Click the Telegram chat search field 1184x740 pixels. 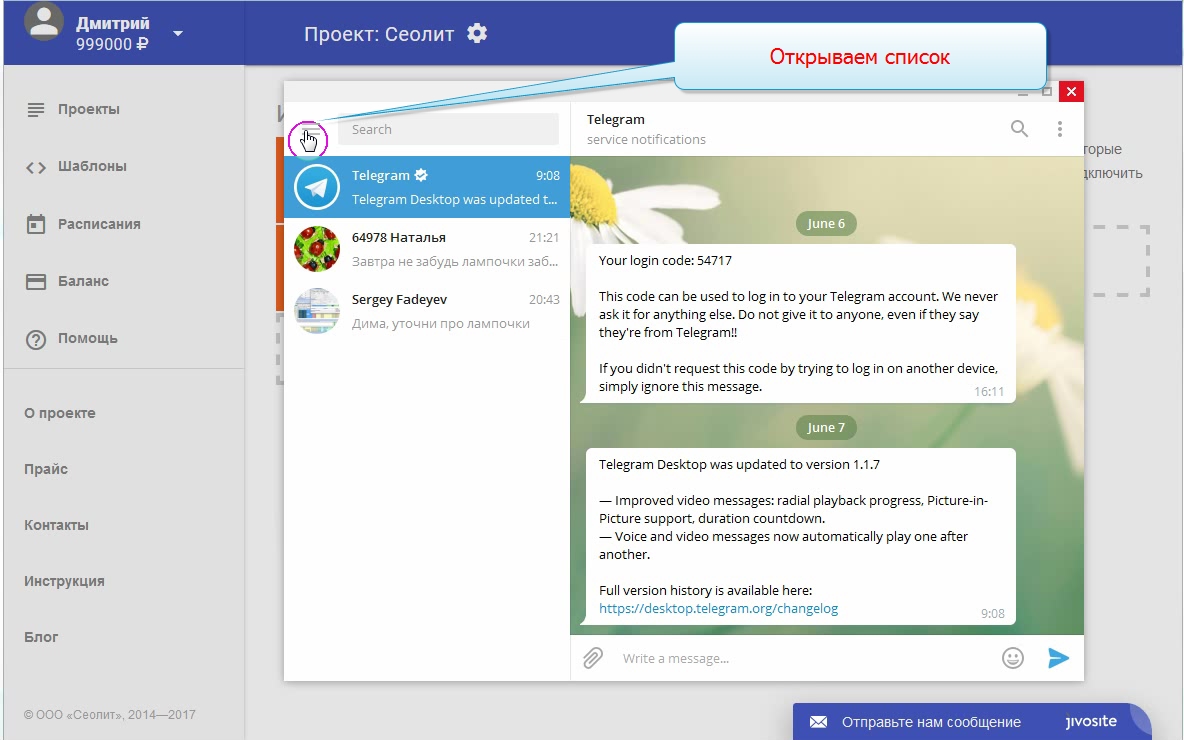tap(448, 129)
